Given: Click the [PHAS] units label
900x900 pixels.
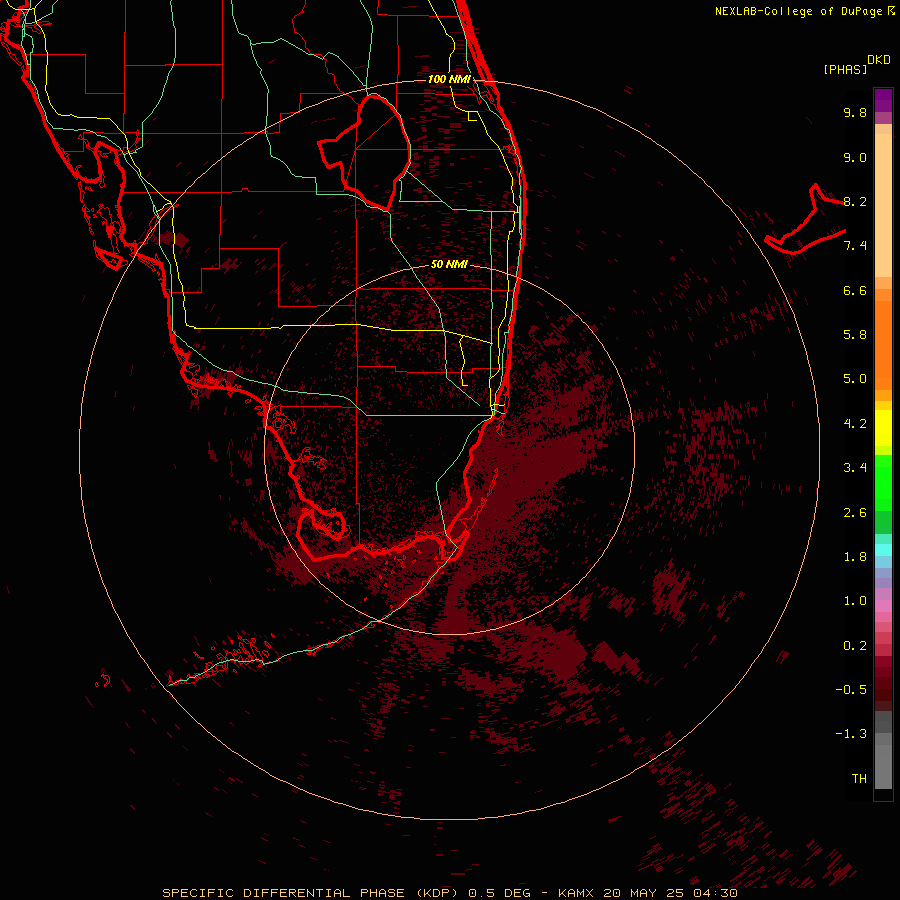Looking at the screenshot, I should pyautogui.click(x=845, y=69).
